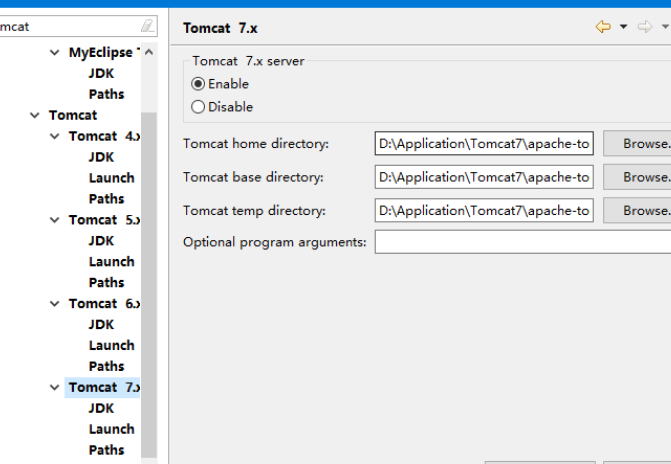Viewport: 671px width, 464px height.
Task: Open Paths under Tomcat 6.x
Action: point(107,366)
